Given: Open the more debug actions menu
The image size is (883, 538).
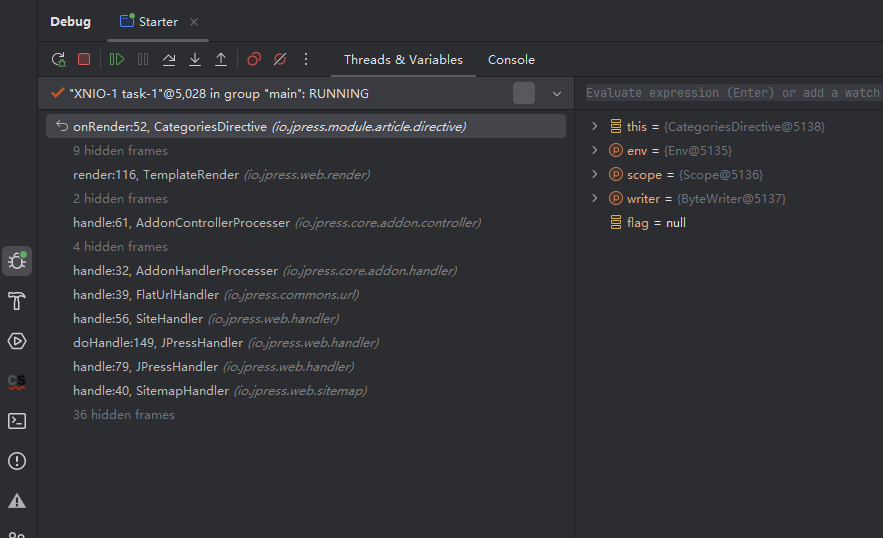Looking at the screenshot, I should 306,60.
